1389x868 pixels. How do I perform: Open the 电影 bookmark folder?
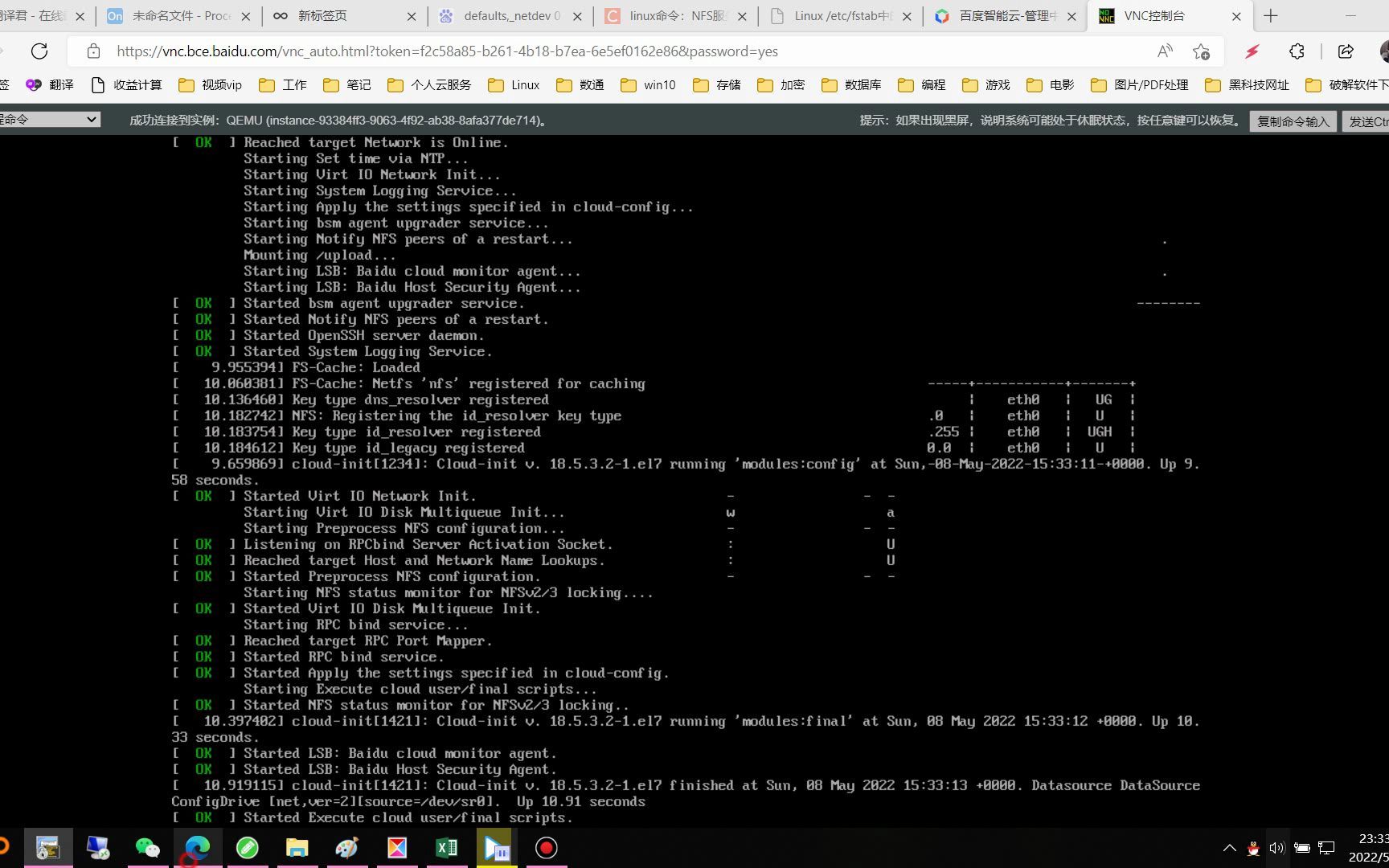1050,85
